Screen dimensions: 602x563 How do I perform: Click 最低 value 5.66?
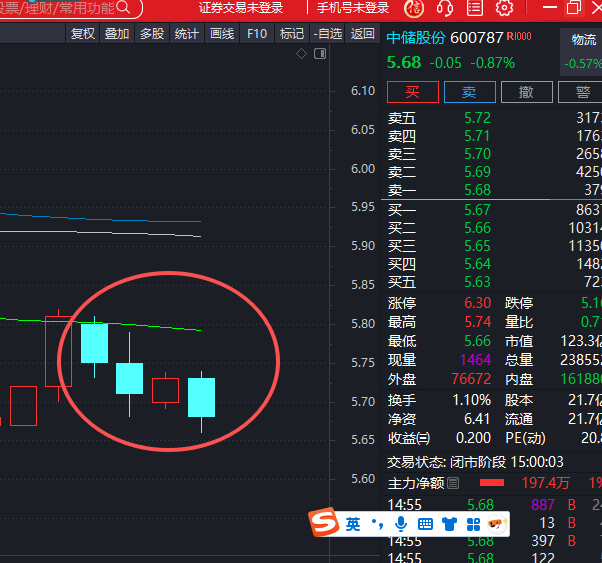click(478, 341)
